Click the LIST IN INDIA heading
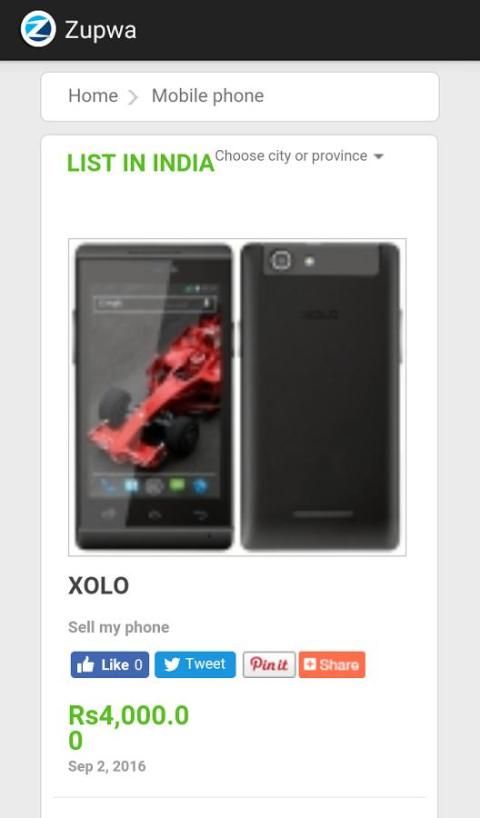 (141, 163)
